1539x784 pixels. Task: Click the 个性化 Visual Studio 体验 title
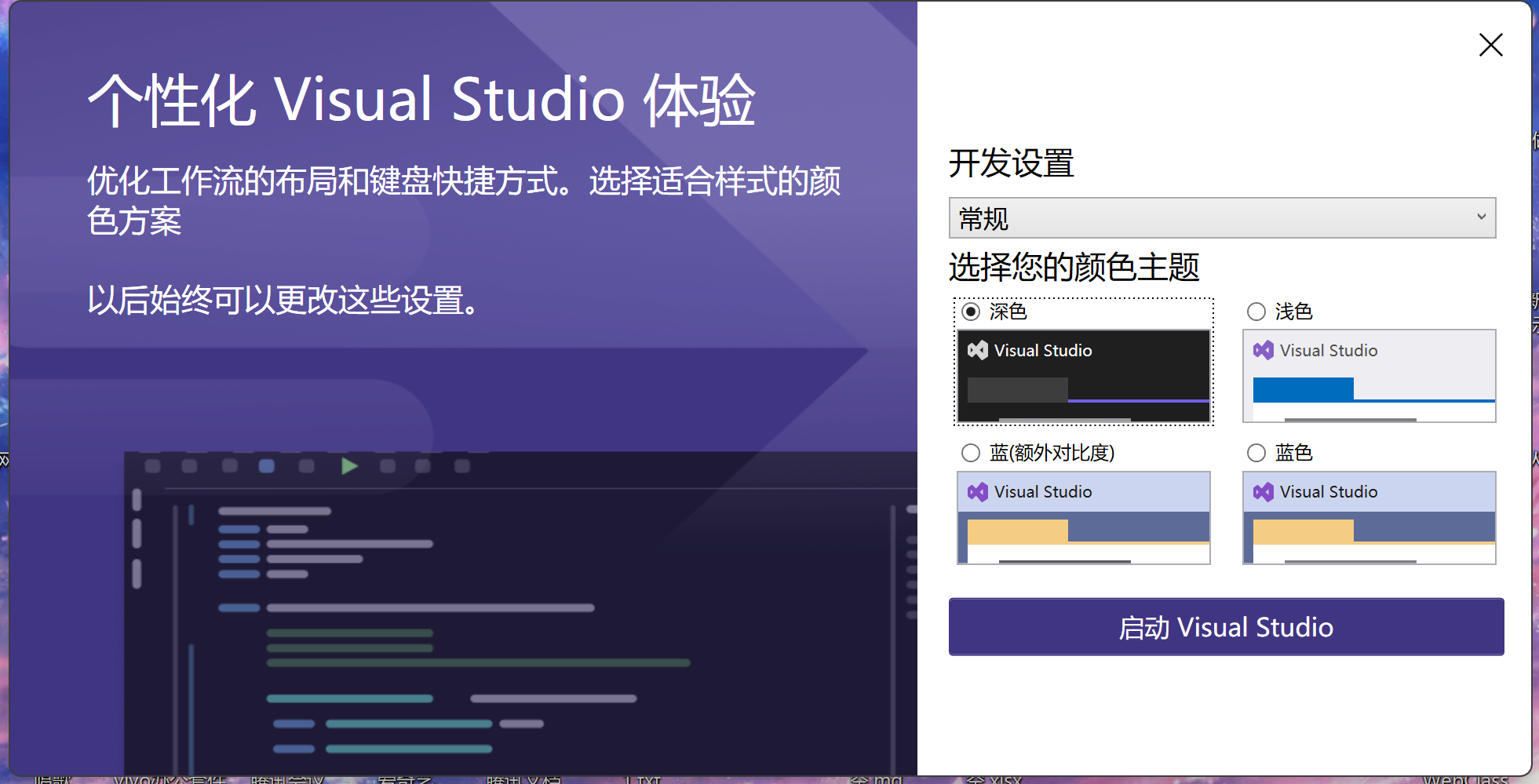click(421, 100)
